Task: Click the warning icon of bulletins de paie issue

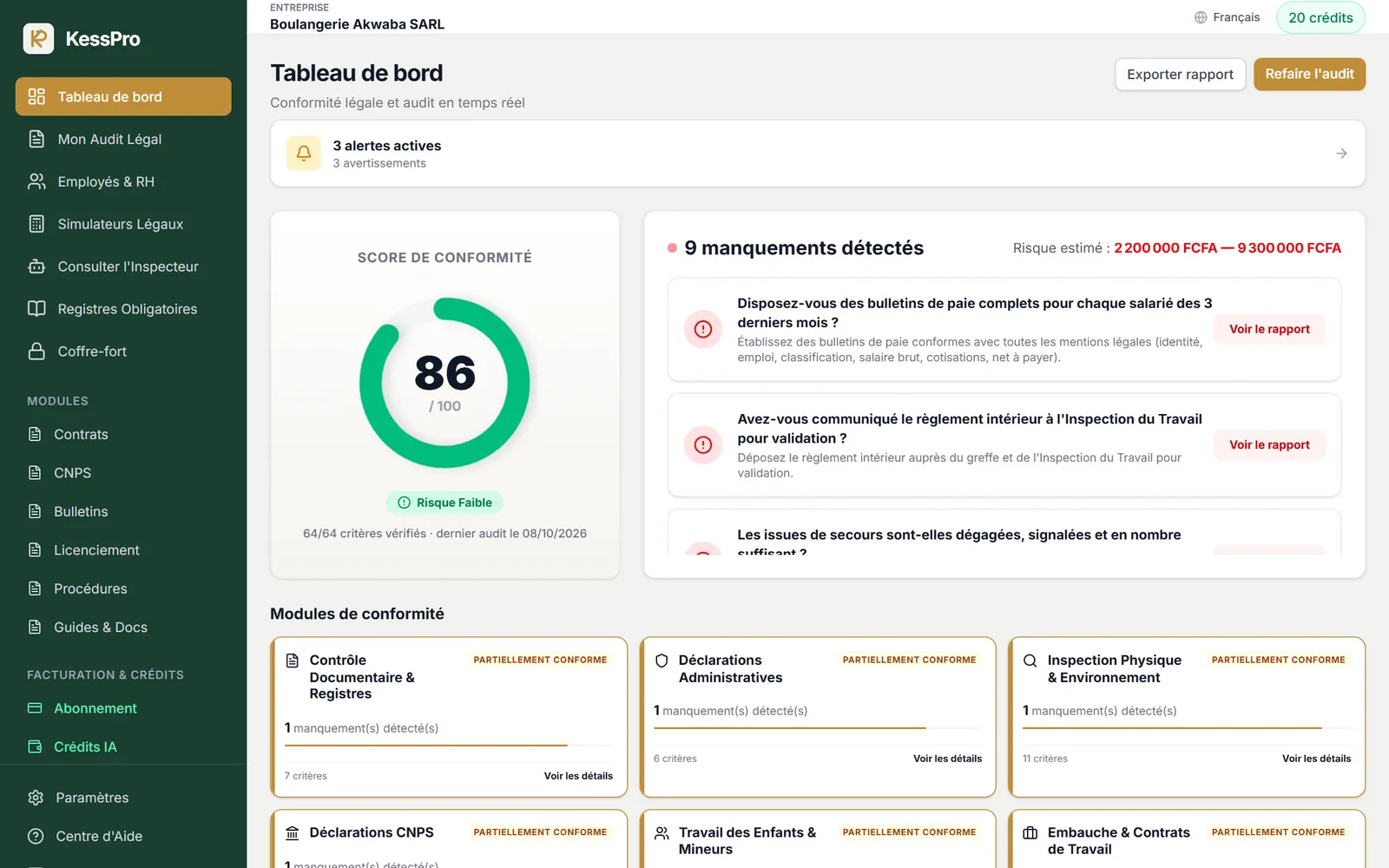Action: (703, 329)
